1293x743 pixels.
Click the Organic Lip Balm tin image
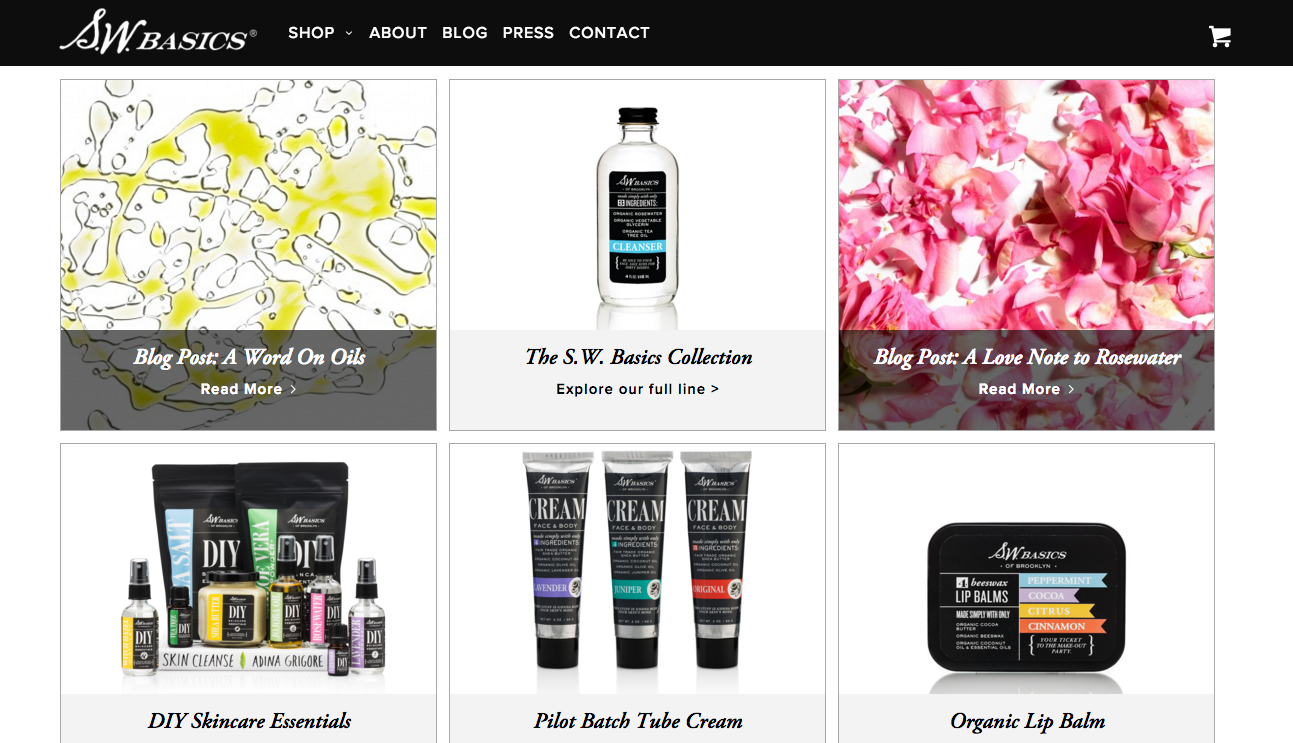click(x=1026, y=598)
